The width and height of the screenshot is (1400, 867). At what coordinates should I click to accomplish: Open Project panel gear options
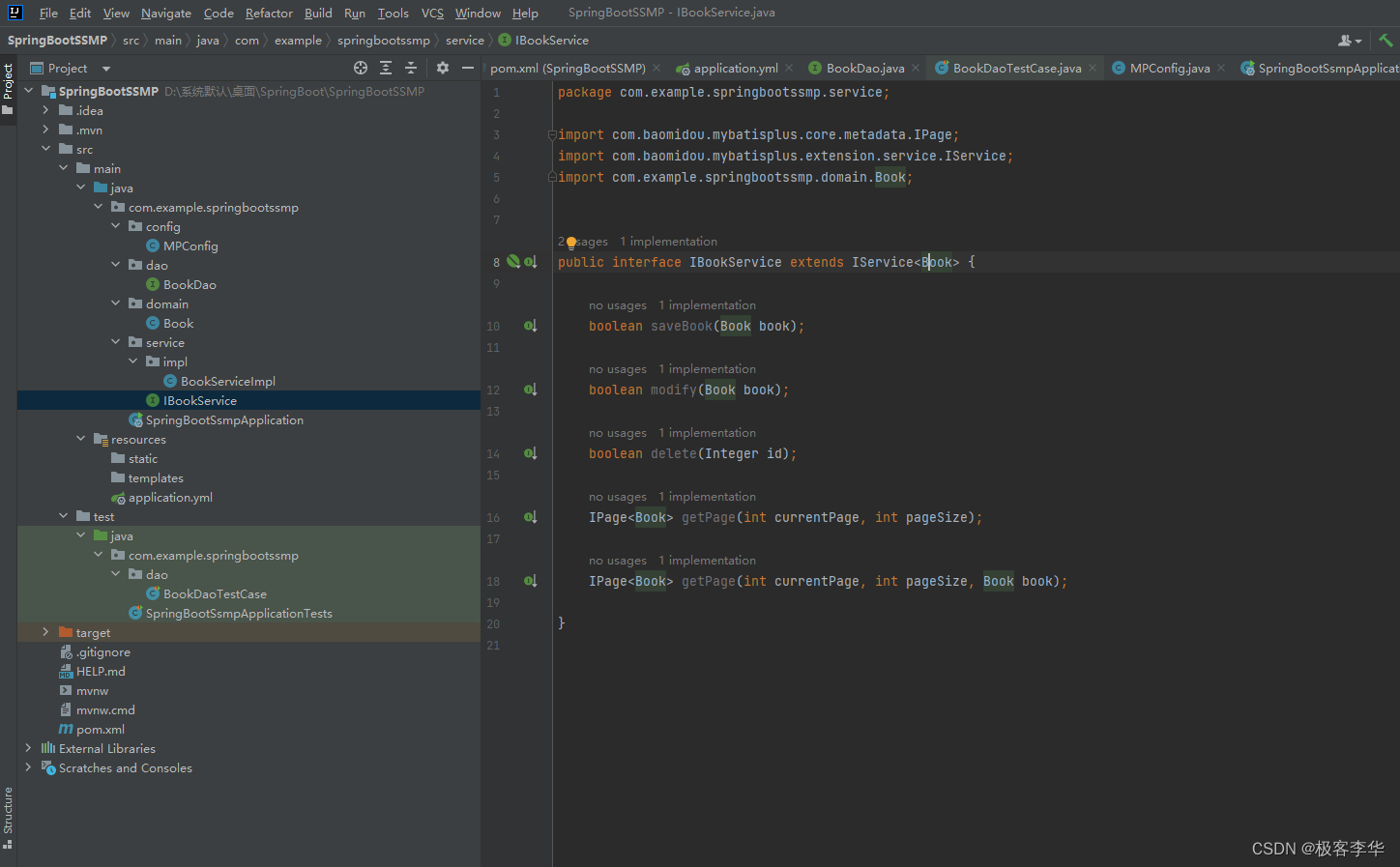click(x=443, y=68)
